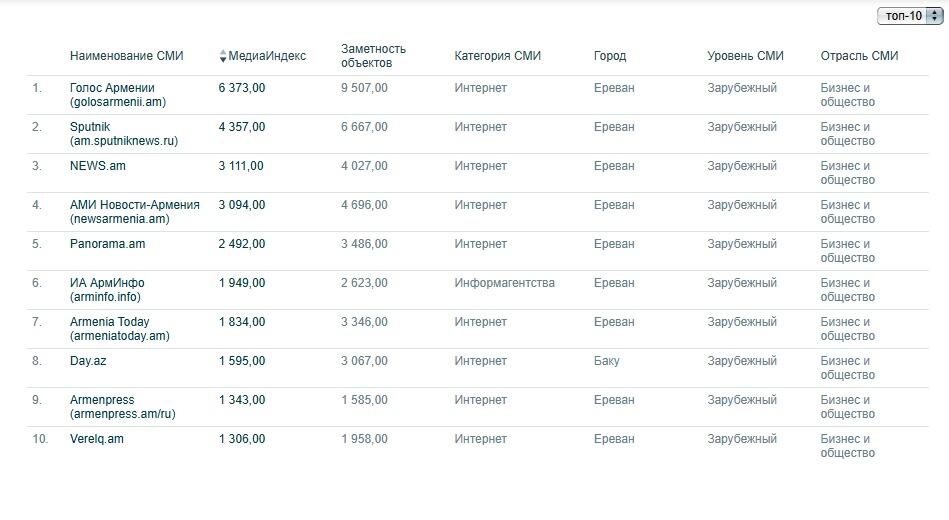This screenshot has height=520, width=949.
Task: Open the Panorama.am media entry
Action: [107, 244]
